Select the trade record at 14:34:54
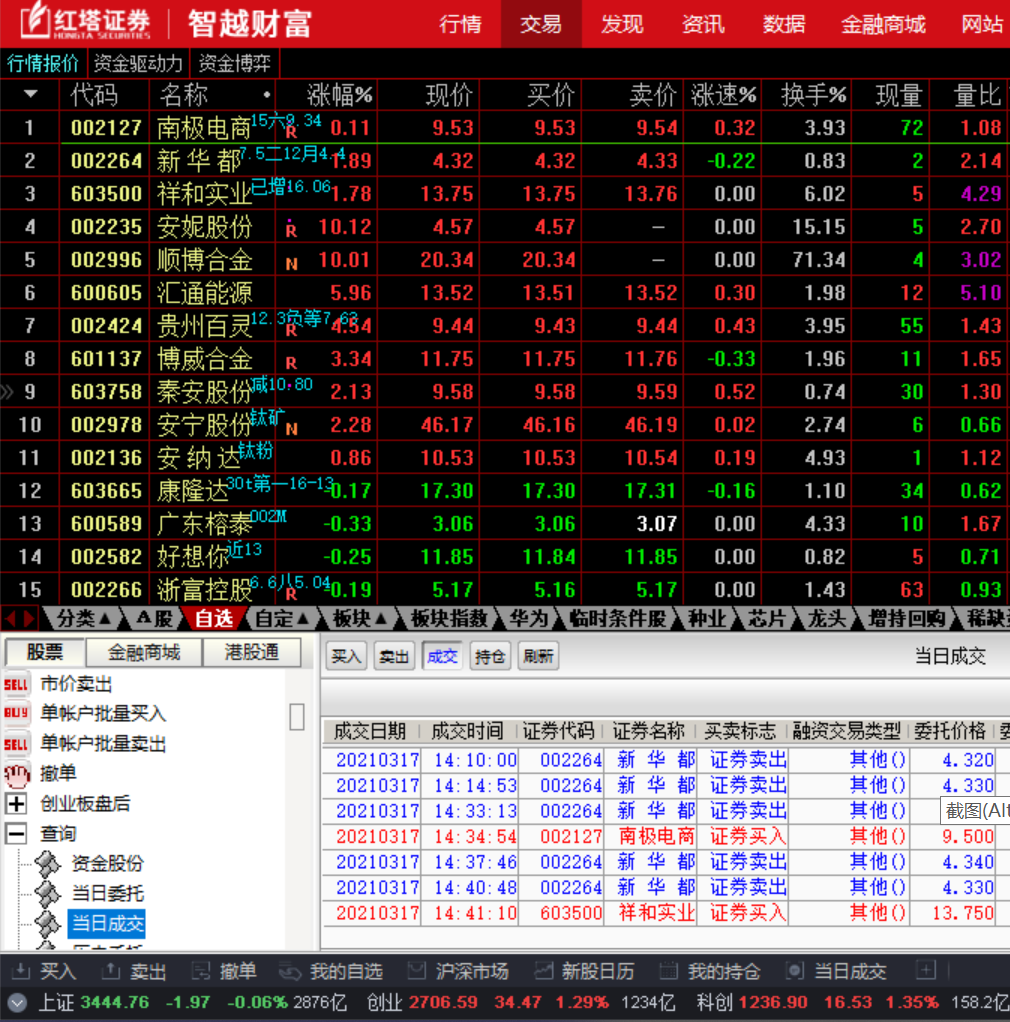Screen dimensions: 1010x1022 (665, 836)
